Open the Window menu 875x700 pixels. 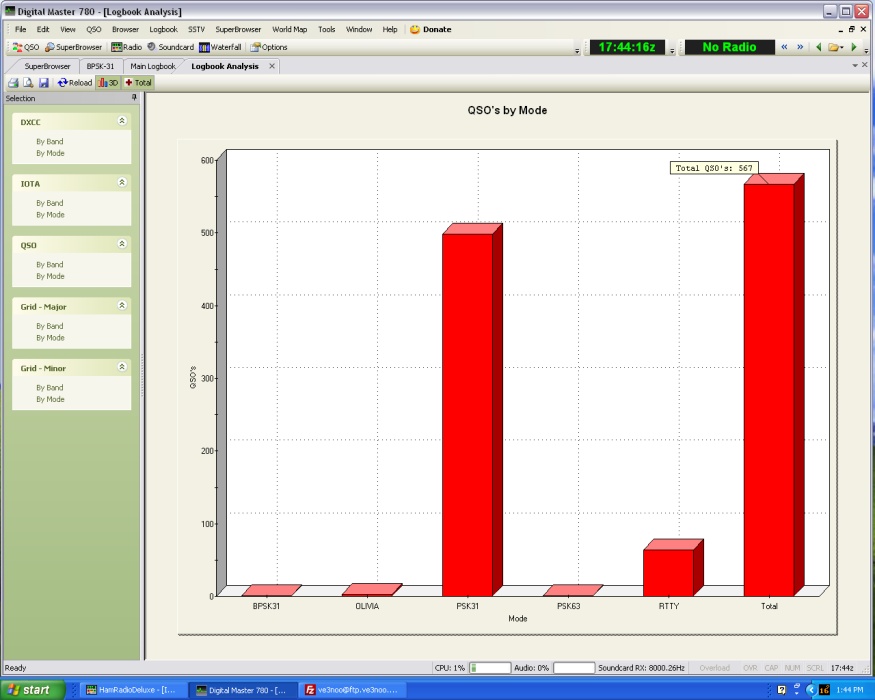click(359, 30)
